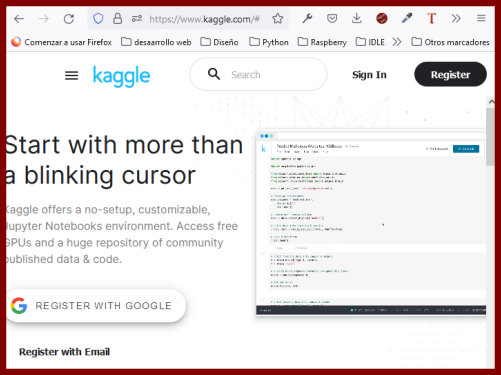Open the wrench developer tools icon
This screenshot has height=375, width=501.
coord(307,18)
